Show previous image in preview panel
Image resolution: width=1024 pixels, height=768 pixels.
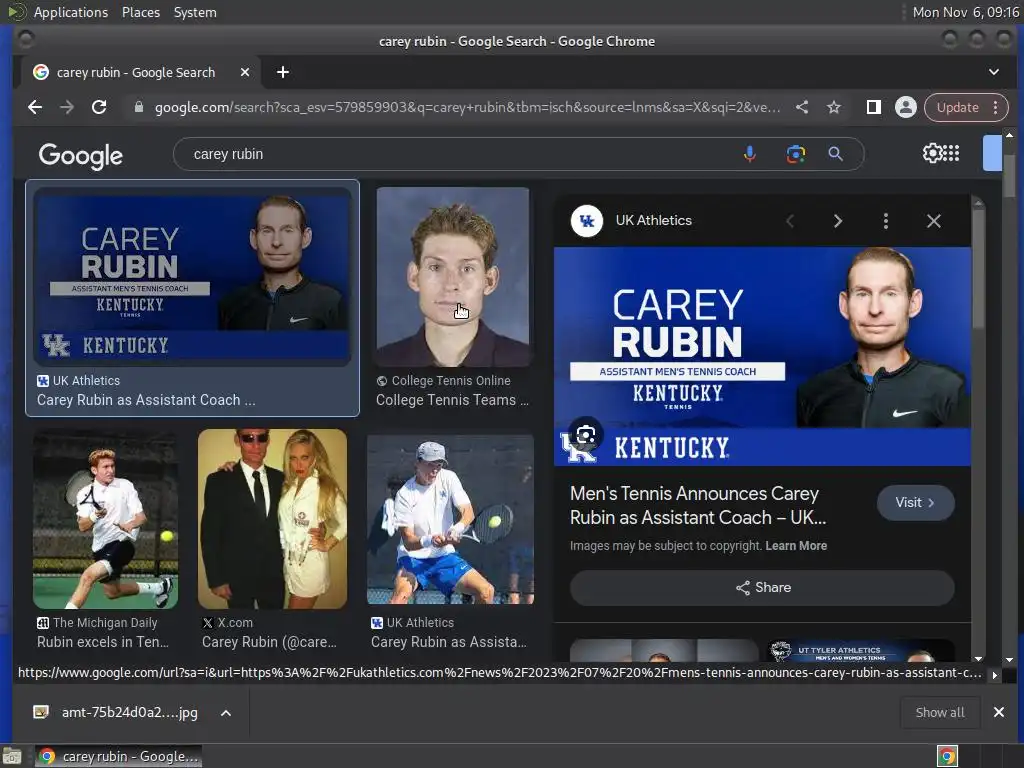(x=790, y=221)
